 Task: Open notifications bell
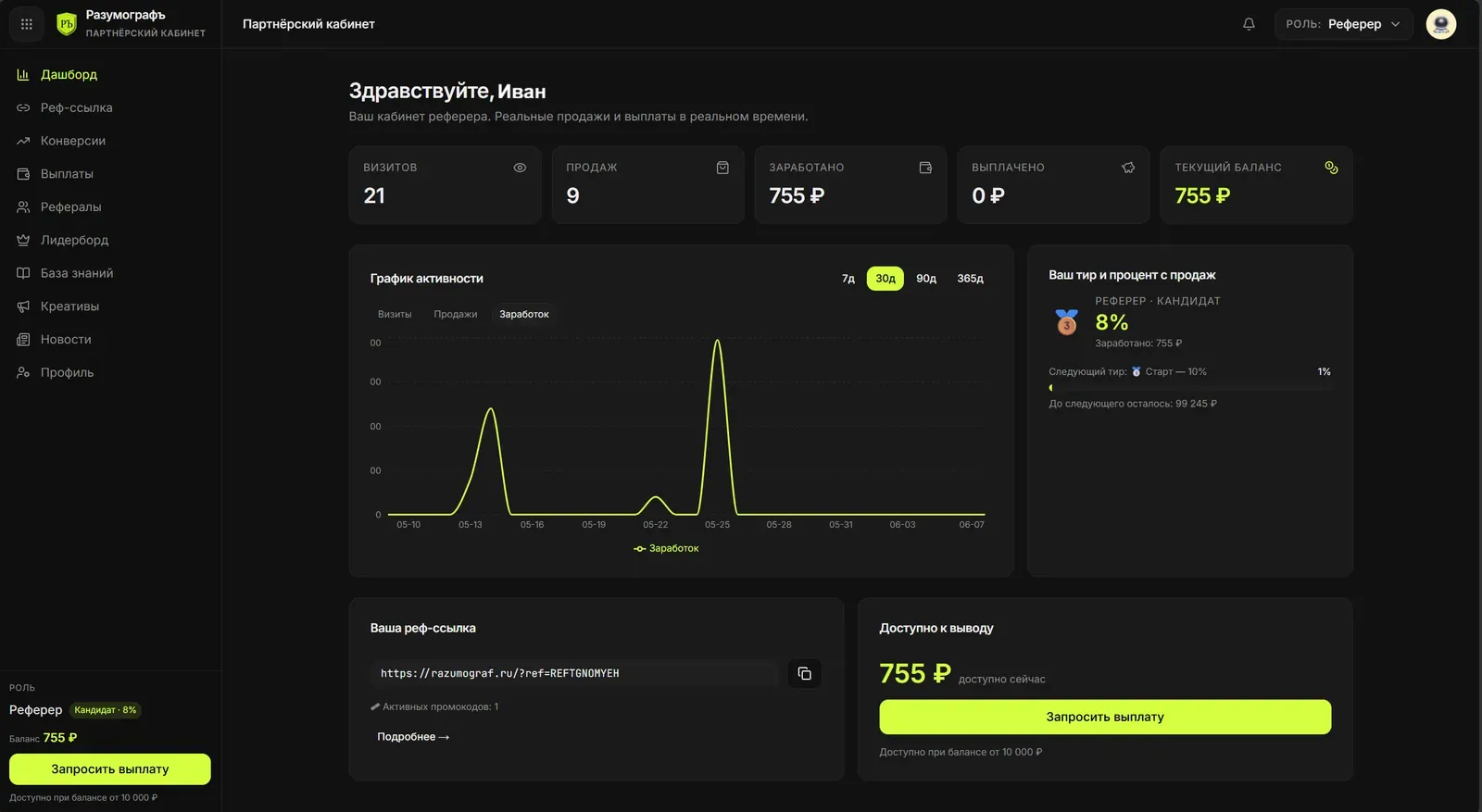[x=1249, y=24]
